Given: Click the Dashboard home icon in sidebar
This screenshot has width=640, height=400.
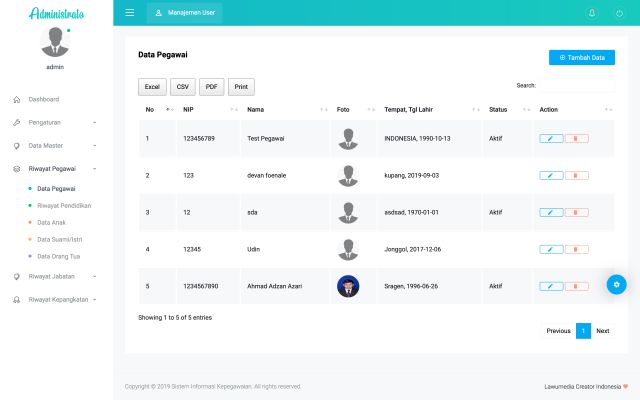Looking at the screenshot, I should [17, 99].
